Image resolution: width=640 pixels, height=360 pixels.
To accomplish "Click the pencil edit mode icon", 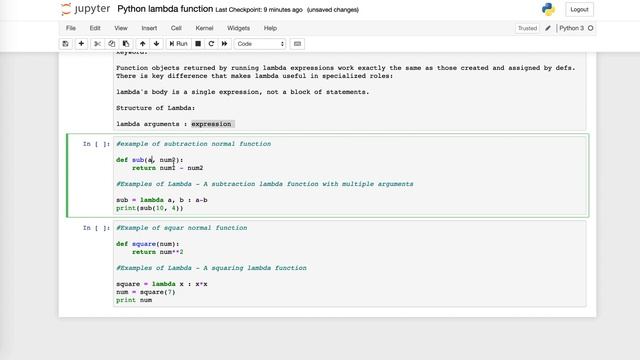I will [548, 28].
